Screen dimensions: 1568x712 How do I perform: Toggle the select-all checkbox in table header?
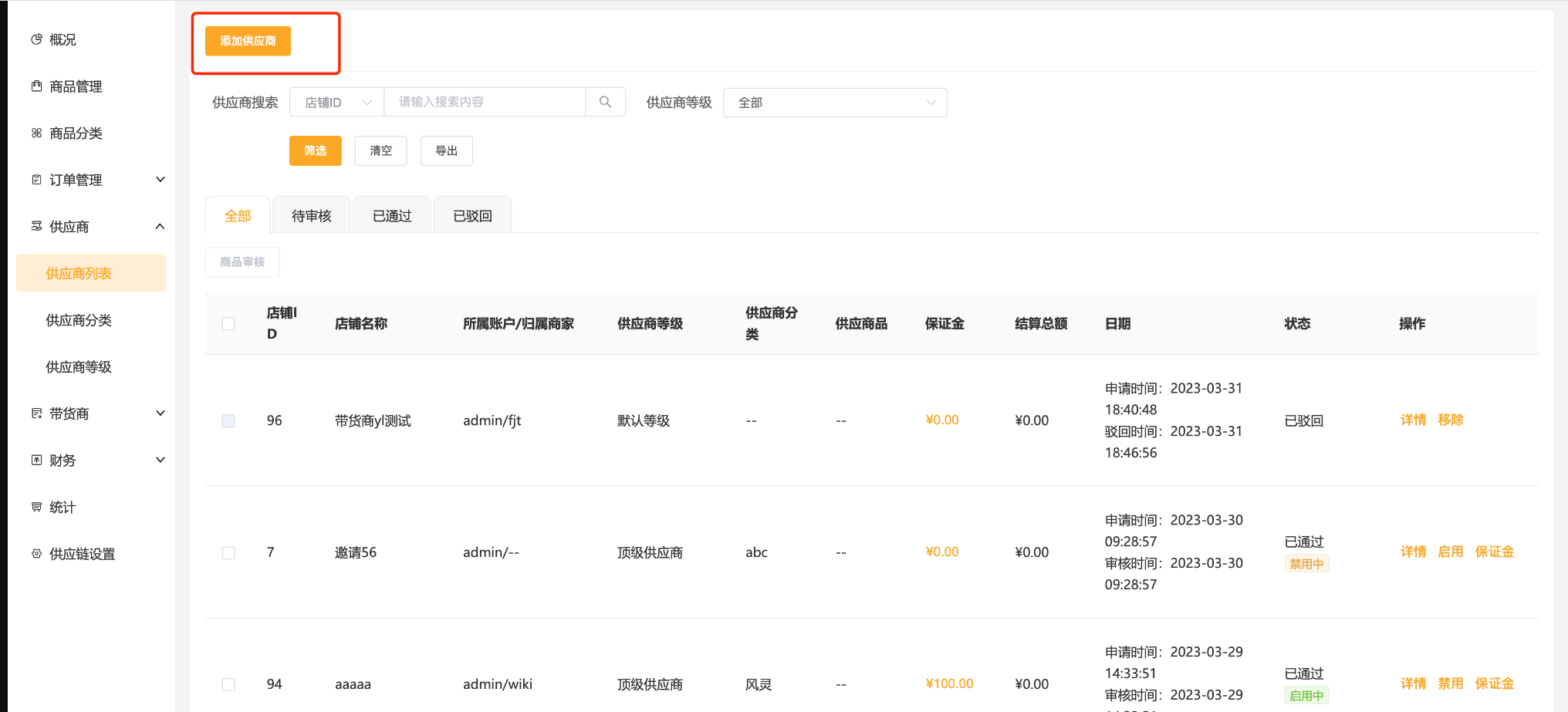pyautogui.click(x=228, y=324)
